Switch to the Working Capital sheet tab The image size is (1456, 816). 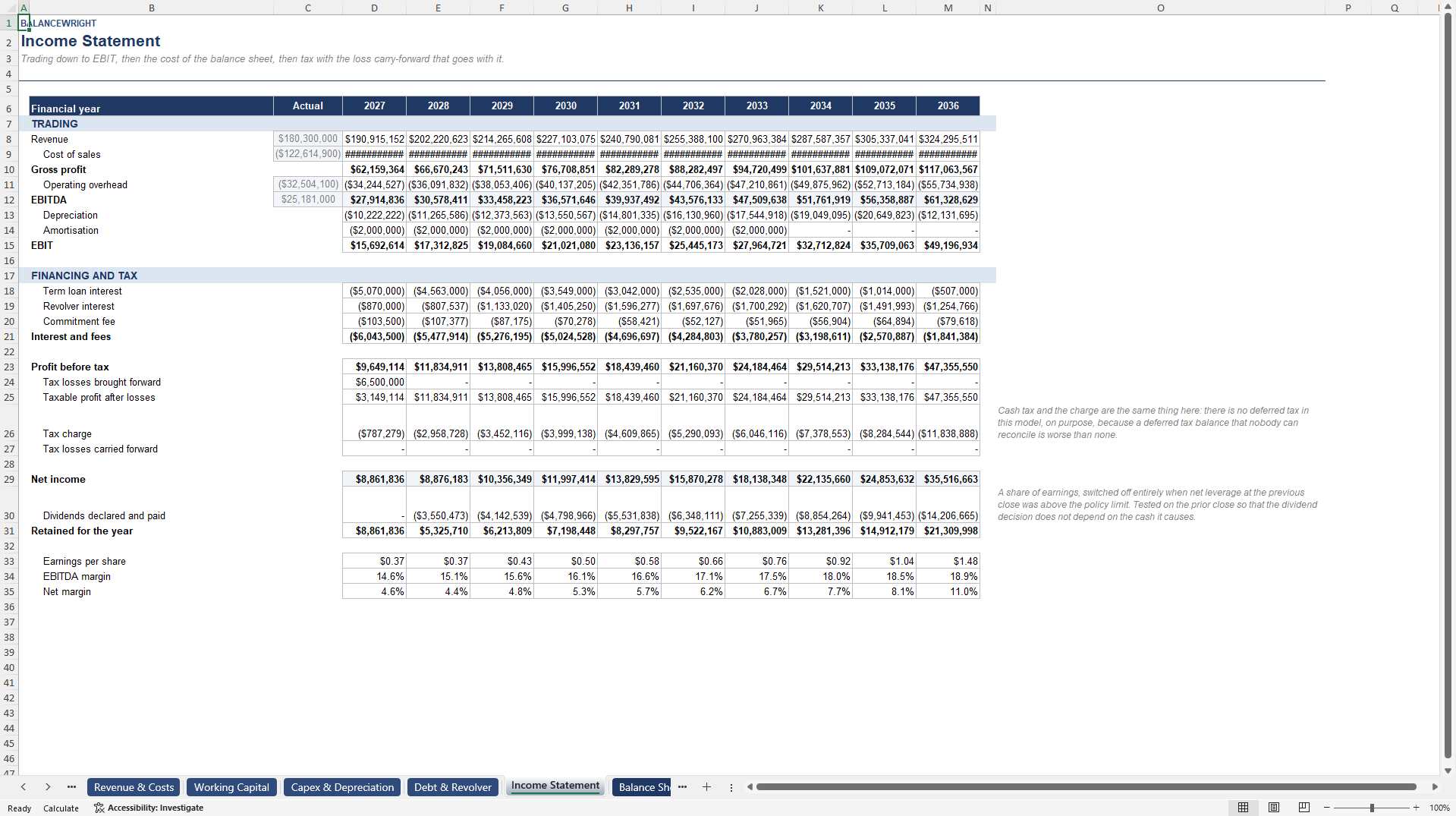coord(231,787)
